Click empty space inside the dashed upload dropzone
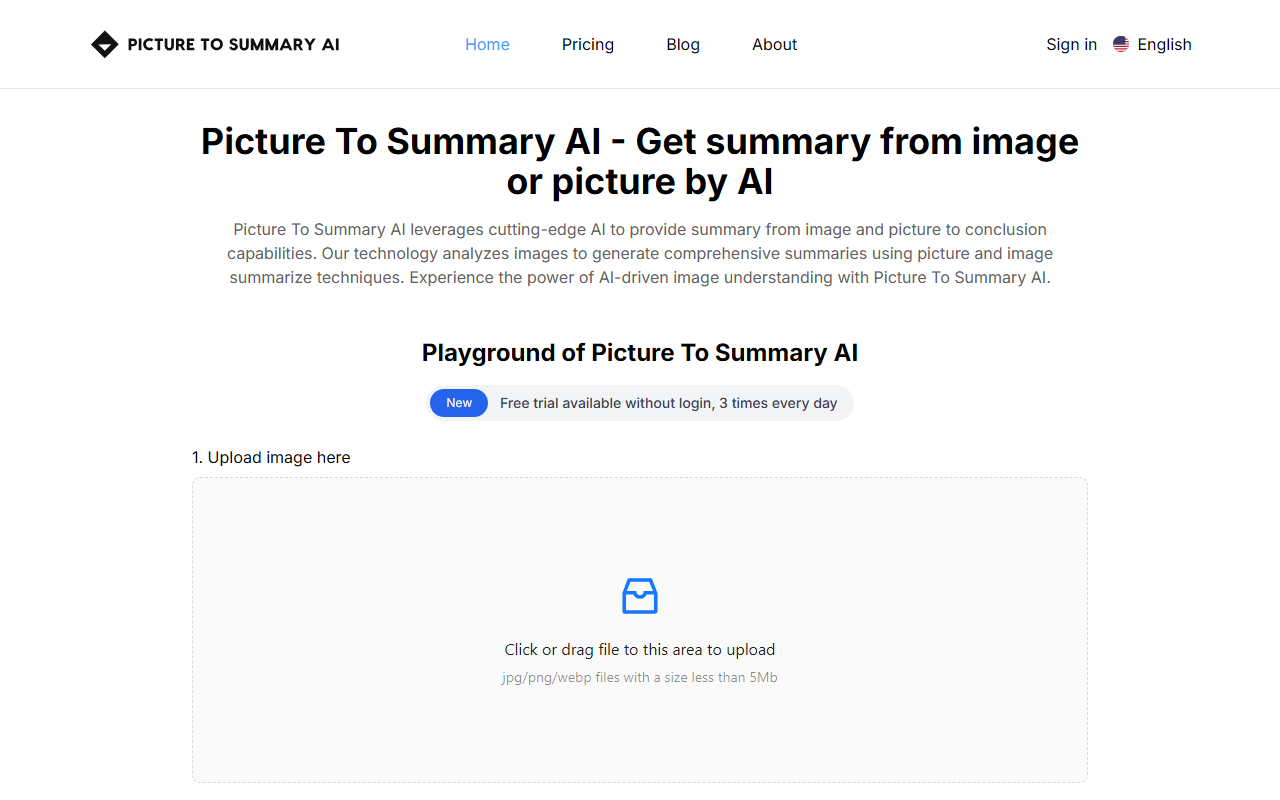The height and width of the screenshot is (800, 1280). click(400, 560)
